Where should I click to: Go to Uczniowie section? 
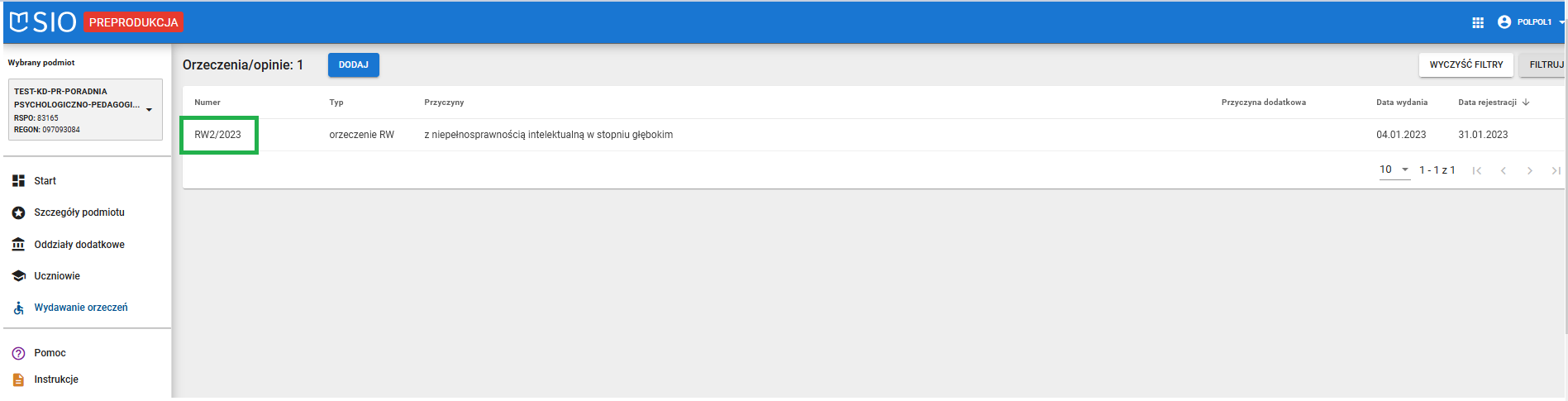57,276
